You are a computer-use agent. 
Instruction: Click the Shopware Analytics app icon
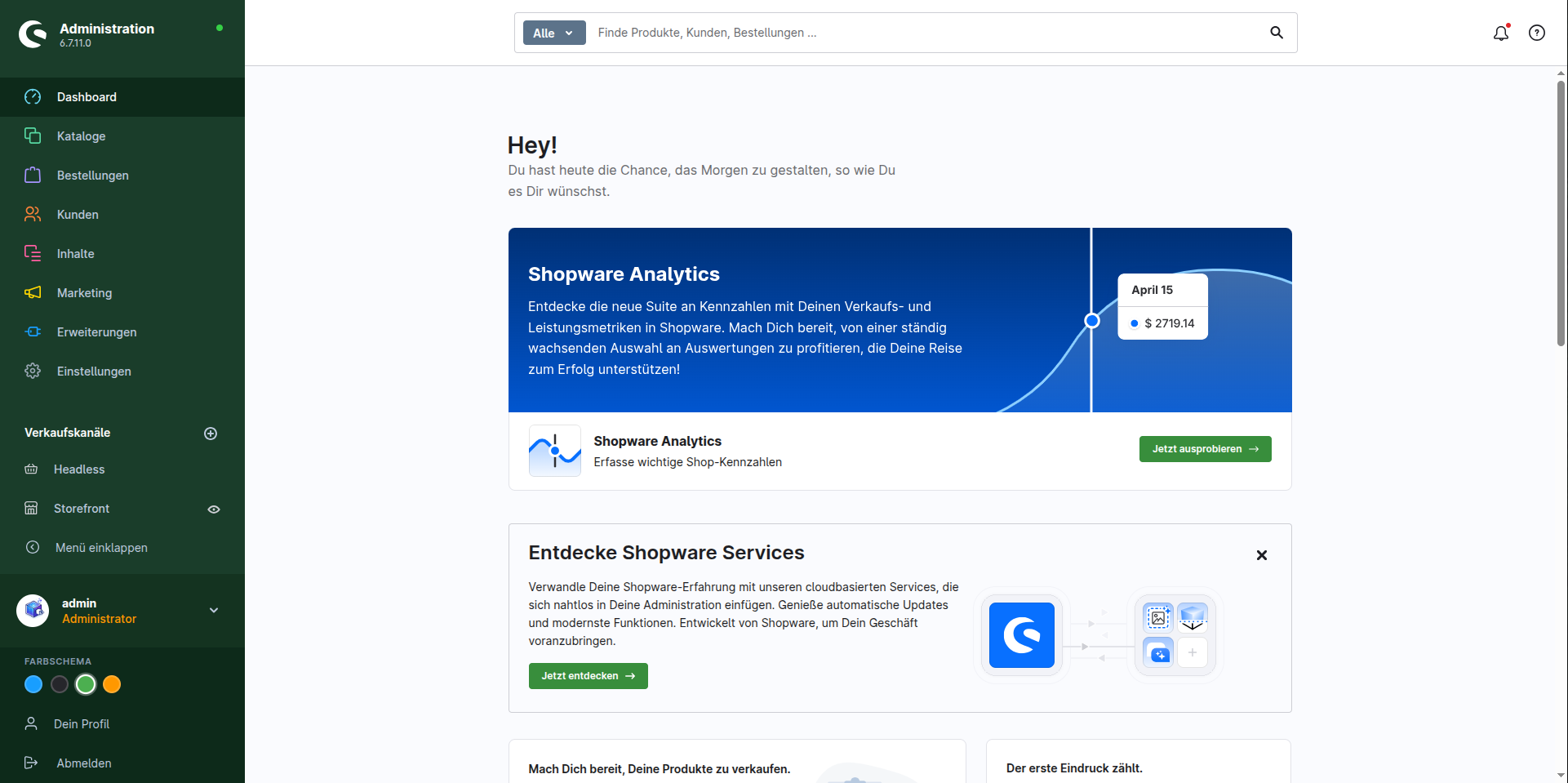click(555, 451)
